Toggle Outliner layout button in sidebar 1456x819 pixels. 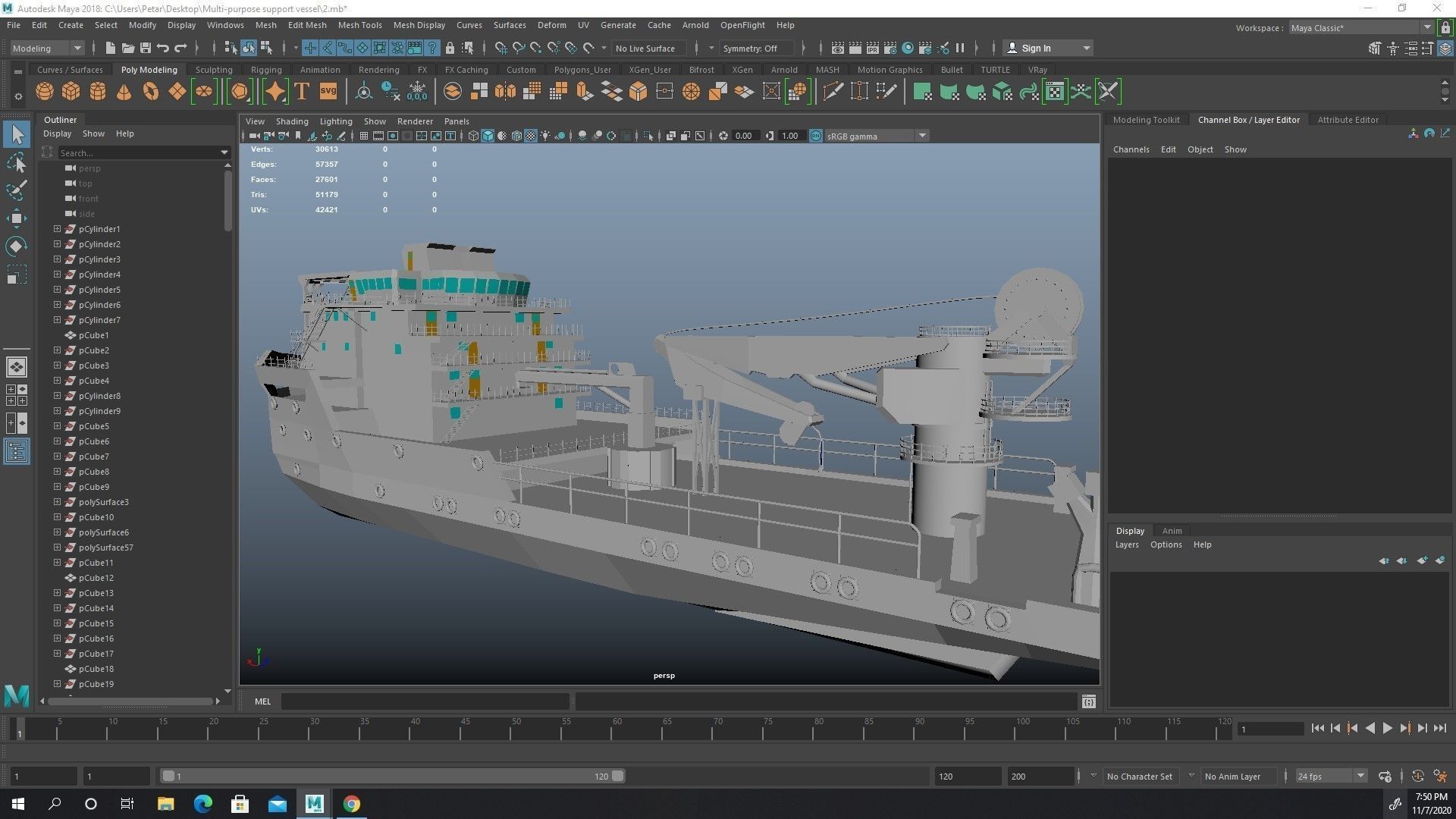[x=17, y=452]
